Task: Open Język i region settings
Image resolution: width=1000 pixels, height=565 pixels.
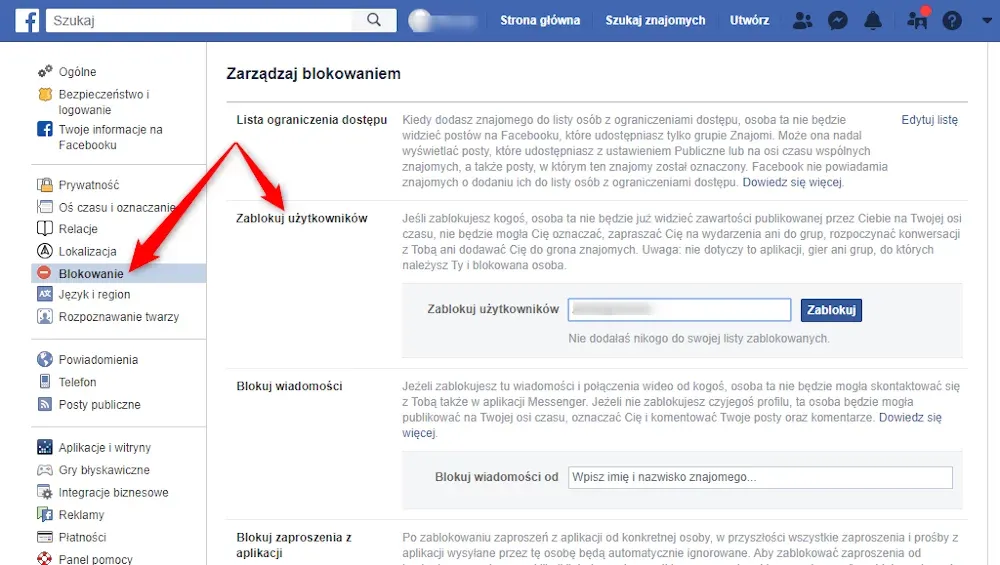Action: click(x=94, y=295)
